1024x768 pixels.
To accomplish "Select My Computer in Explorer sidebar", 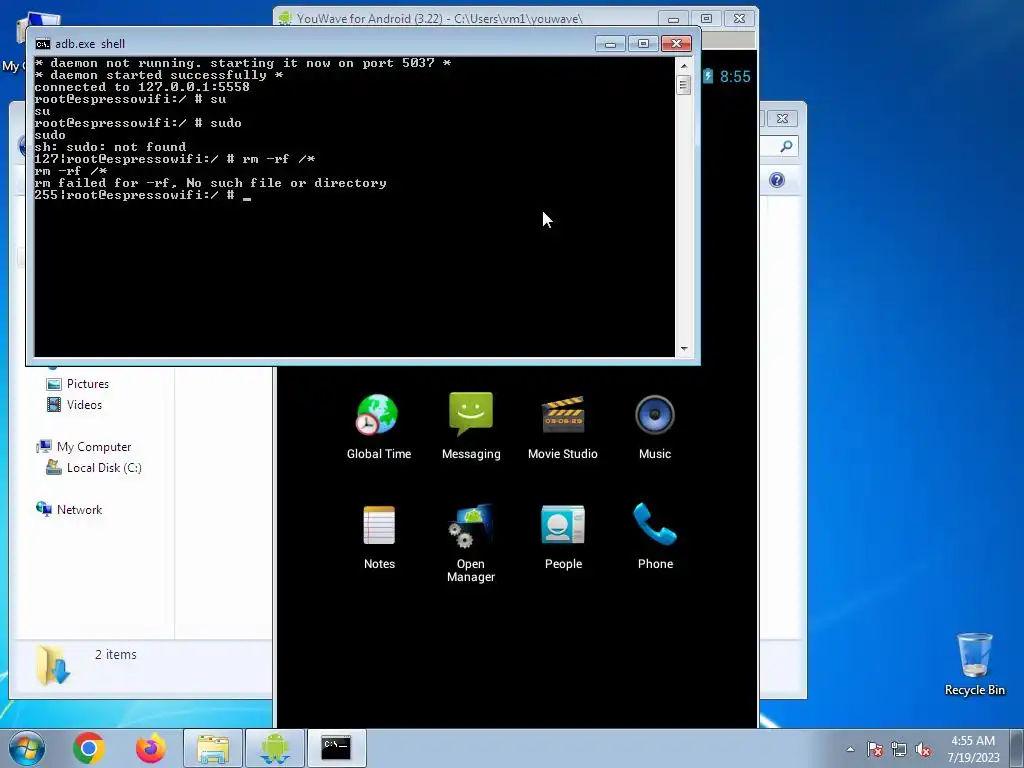I will click(93, 447).
